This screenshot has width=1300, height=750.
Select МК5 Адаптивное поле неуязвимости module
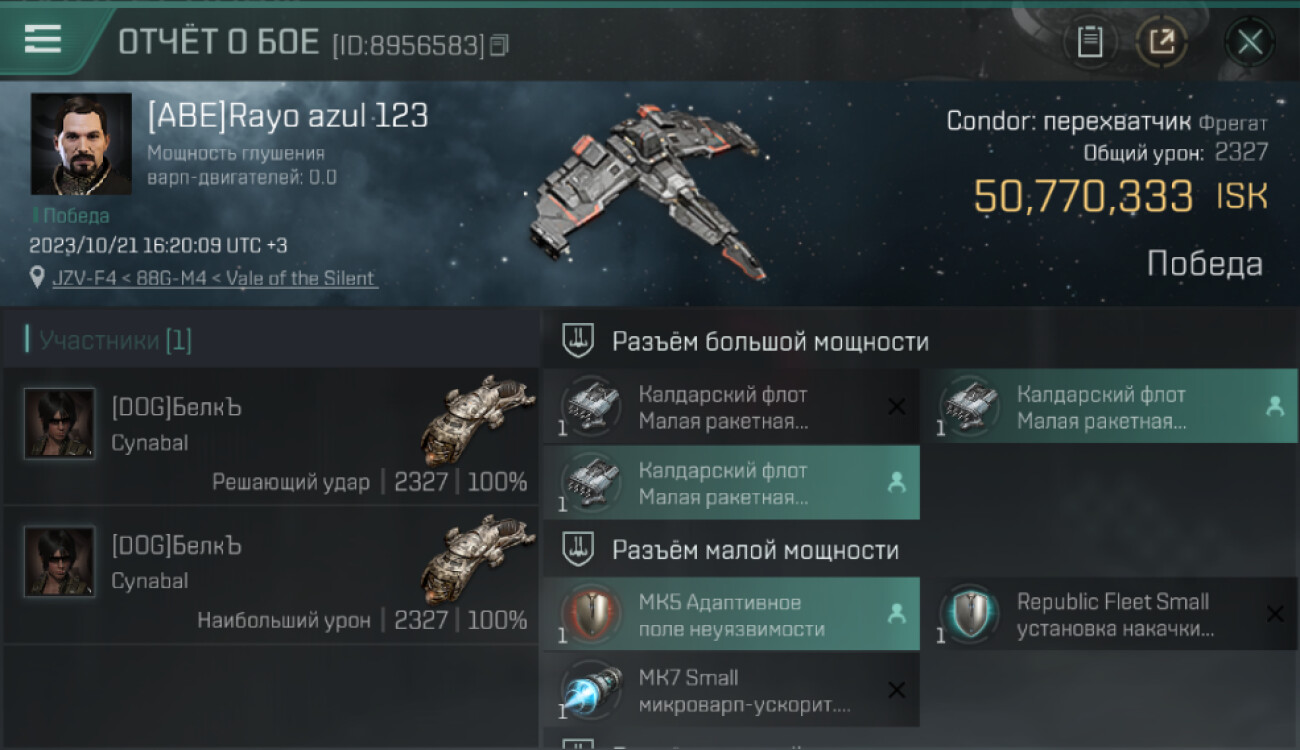coord(731,615)
